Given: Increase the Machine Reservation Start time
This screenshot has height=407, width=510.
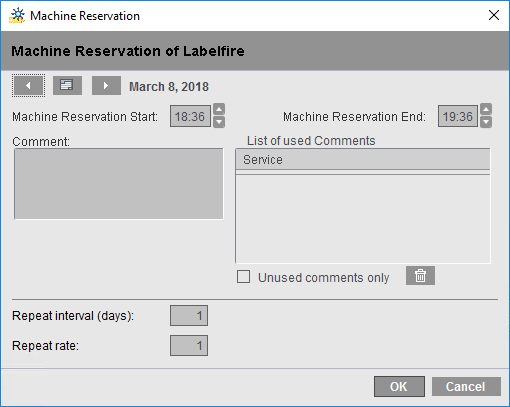Looking at the screenshot, I should tap(219, 109).
